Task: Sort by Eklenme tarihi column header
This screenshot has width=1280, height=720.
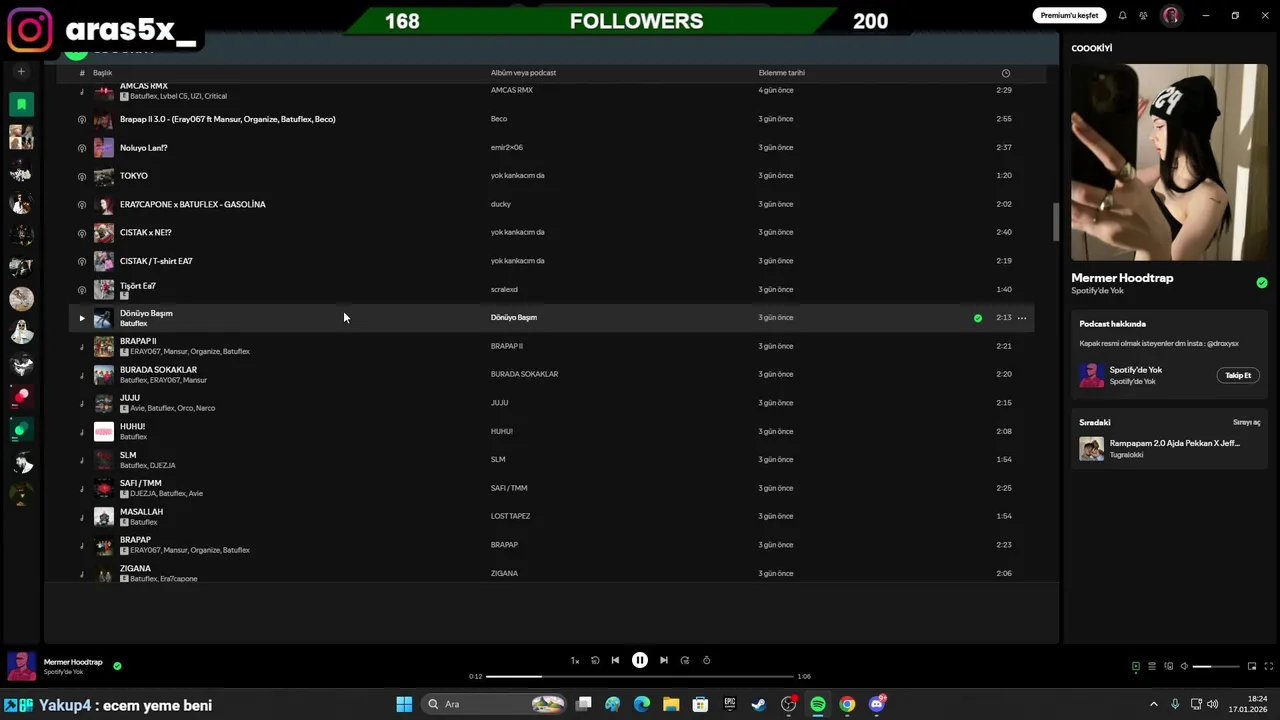Action: point(781,73)
